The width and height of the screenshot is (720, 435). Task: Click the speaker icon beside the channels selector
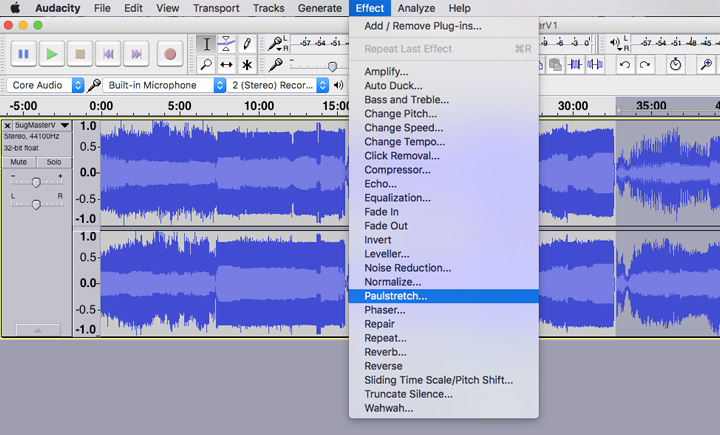(x=339, y=85)
